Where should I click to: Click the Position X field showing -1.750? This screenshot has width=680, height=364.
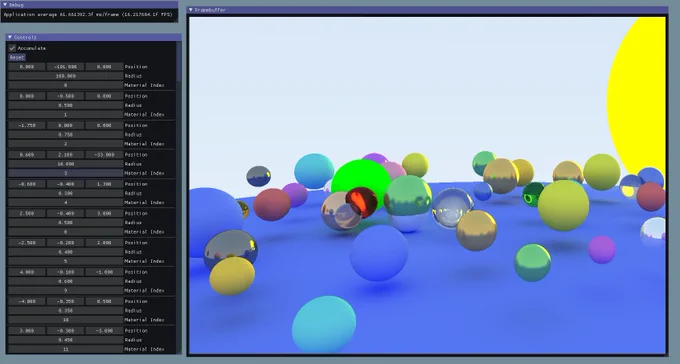pos(27,125)
